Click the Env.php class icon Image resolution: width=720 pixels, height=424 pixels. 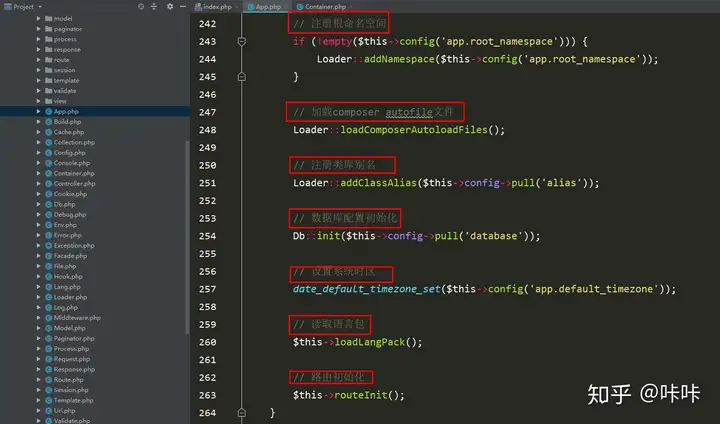point(49,225)
